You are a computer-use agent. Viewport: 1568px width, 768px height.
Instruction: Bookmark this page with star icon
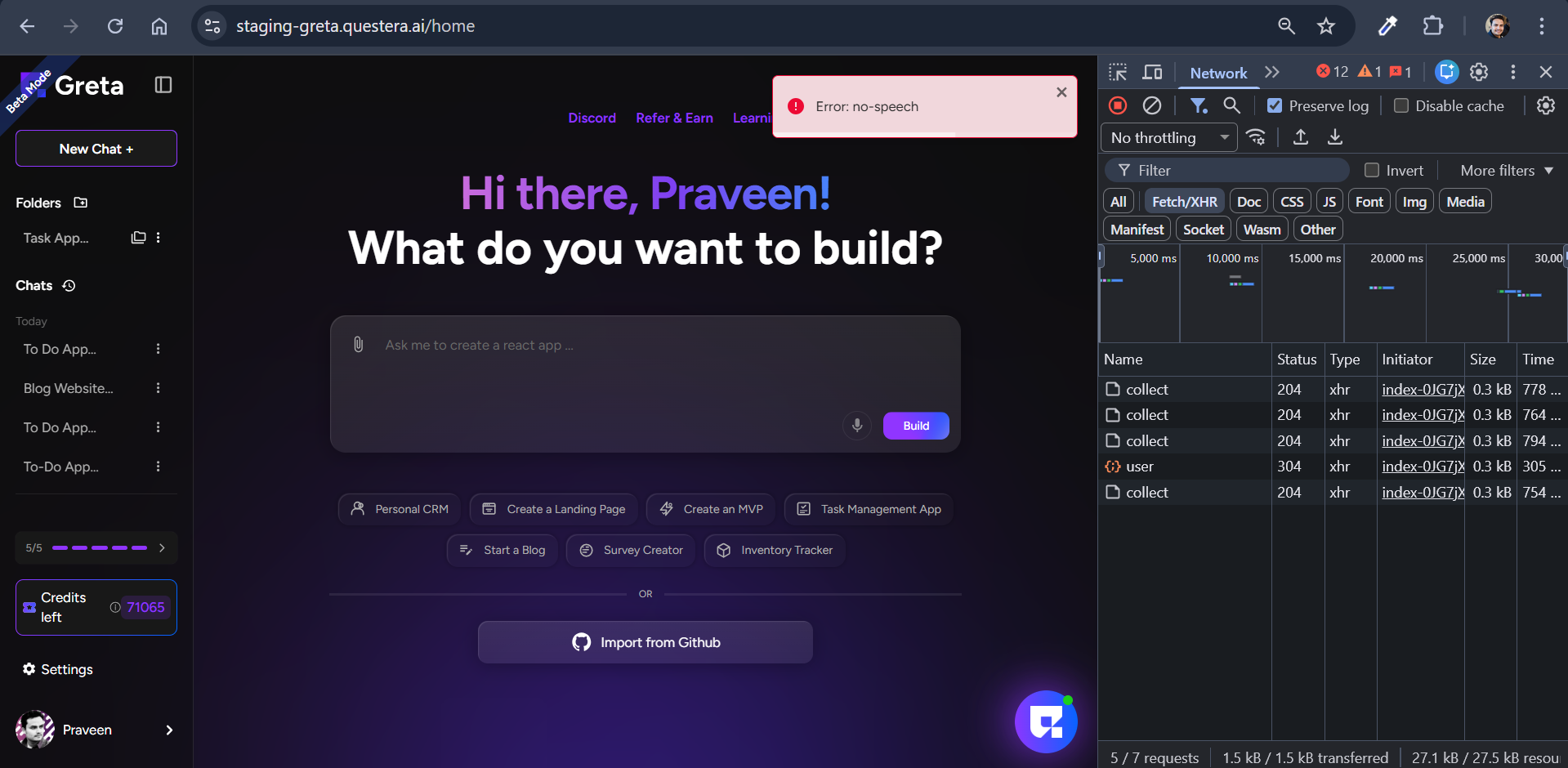(x=1326, y=26)
